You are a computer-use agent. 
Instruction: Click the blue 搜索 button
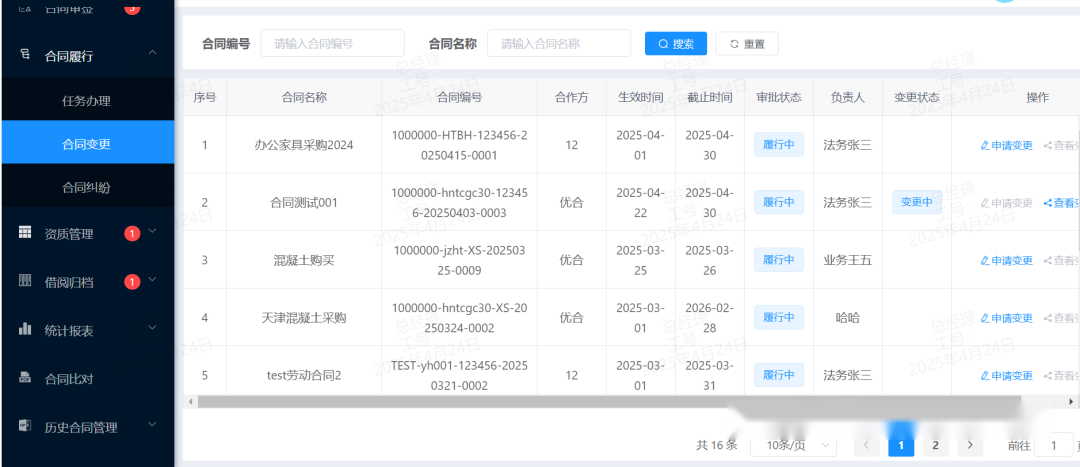click(676, 44)
